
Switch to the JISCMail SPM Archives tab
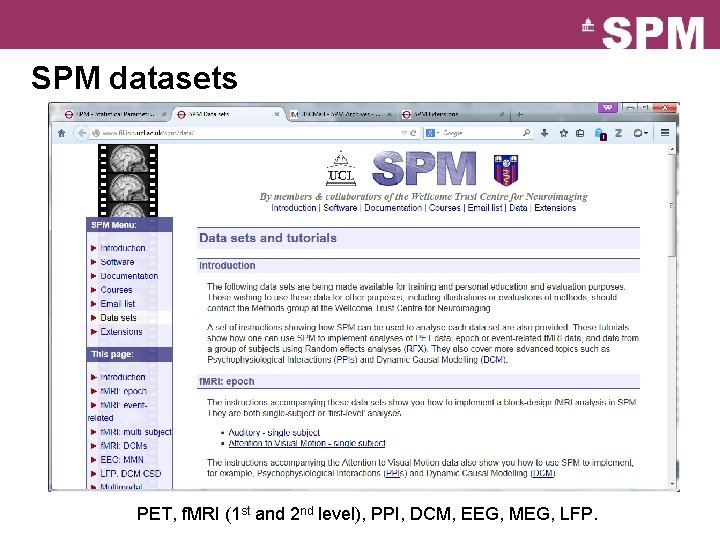point(340,114)
